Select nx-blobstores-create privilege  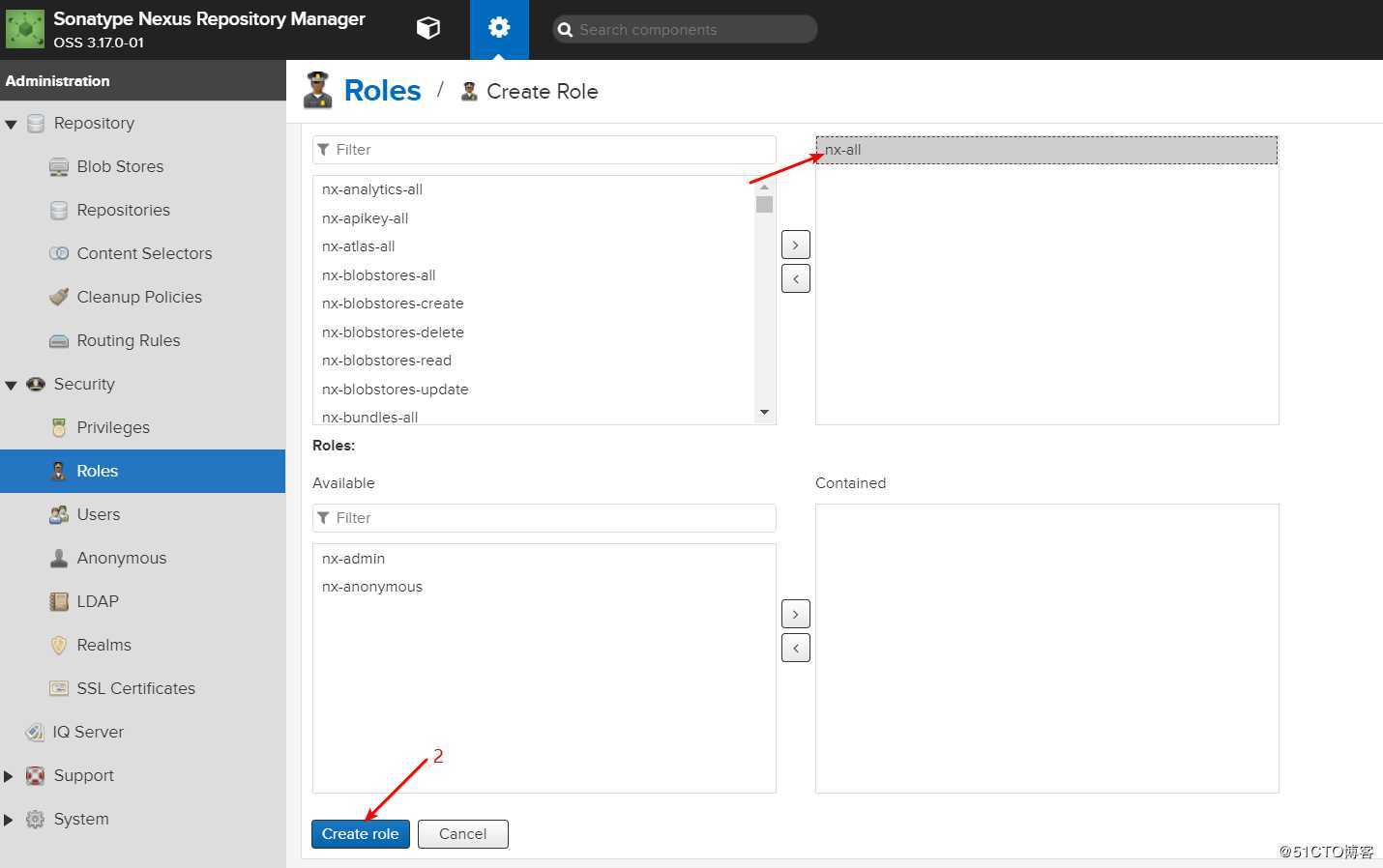point(393,304)
